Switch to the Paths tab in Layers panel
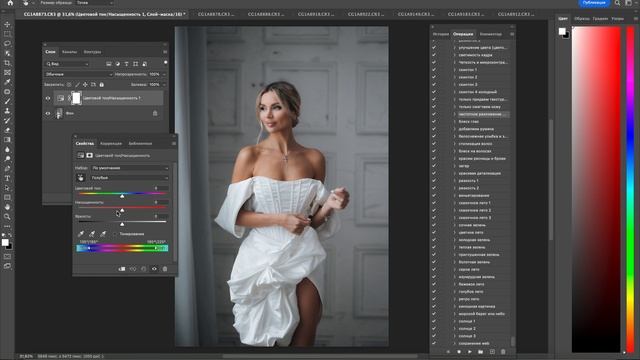The width and height of the screenshot is (640, 360). point(92,52)
